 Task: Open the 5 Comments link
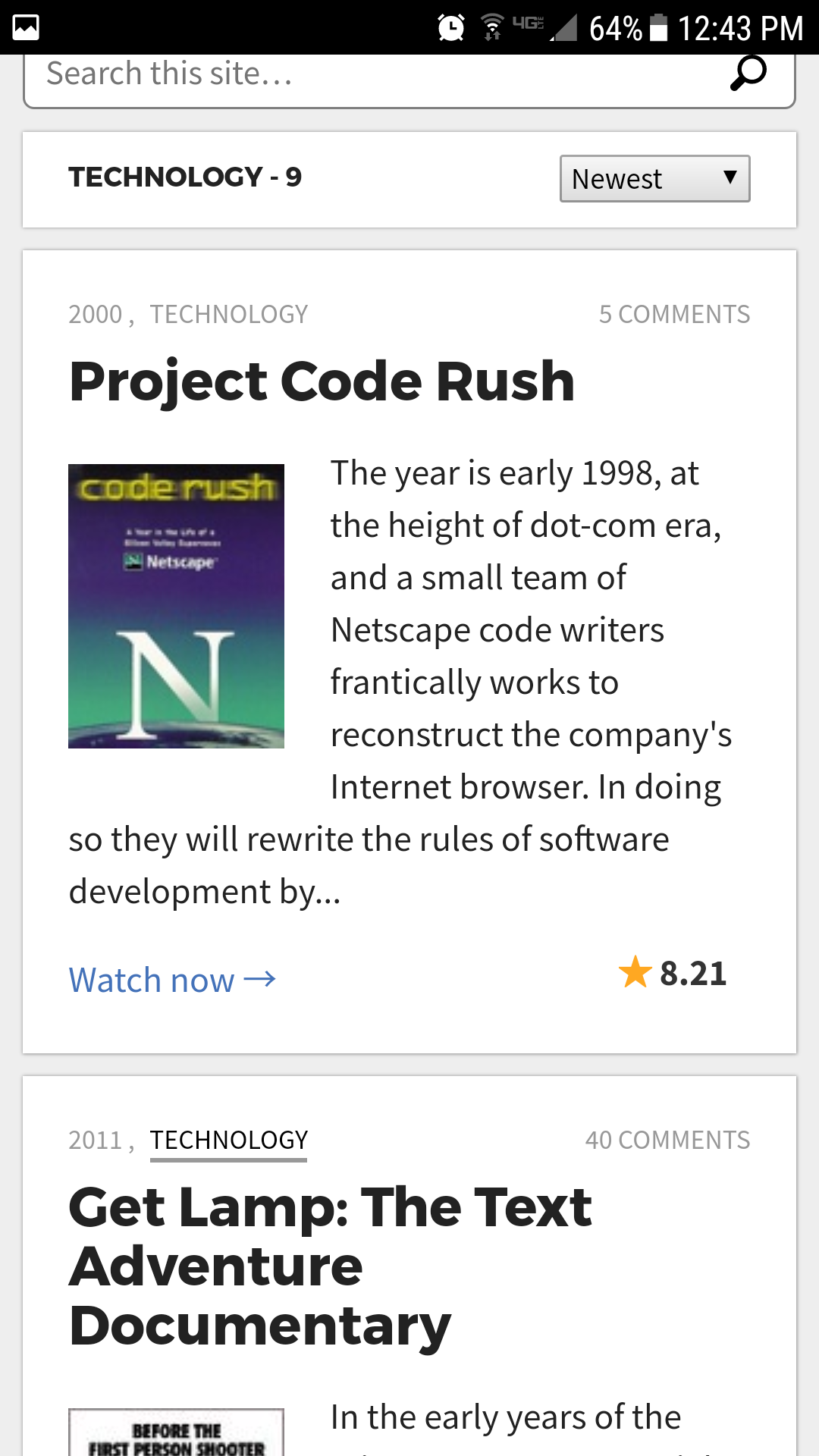click(674, 314)
